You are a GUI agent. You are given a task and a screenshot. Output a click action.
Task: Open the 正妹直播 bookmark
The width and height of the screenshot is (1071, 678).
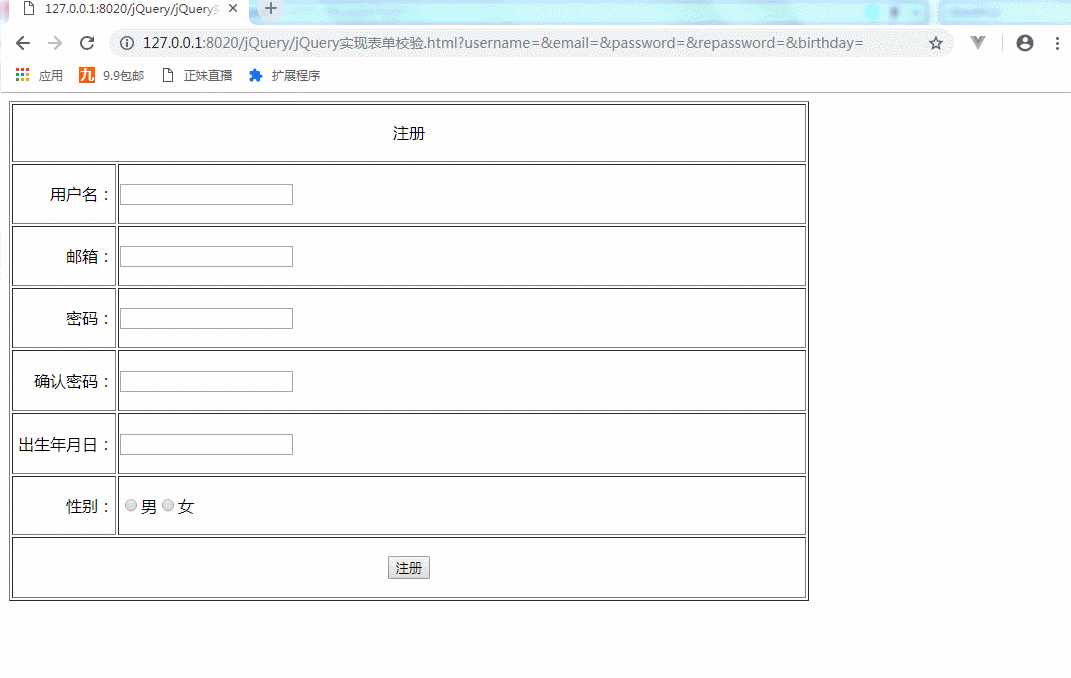(x=196, y=75)
